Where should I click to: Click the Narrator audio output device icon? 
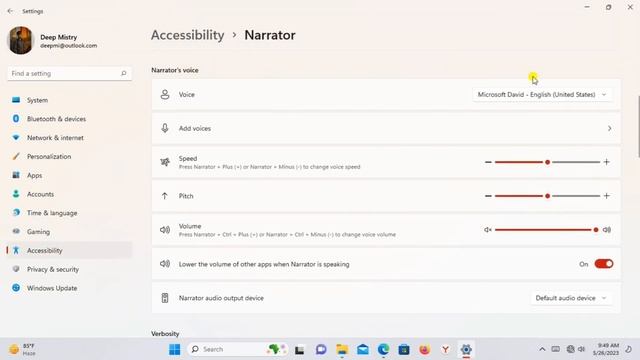point(165,298)
